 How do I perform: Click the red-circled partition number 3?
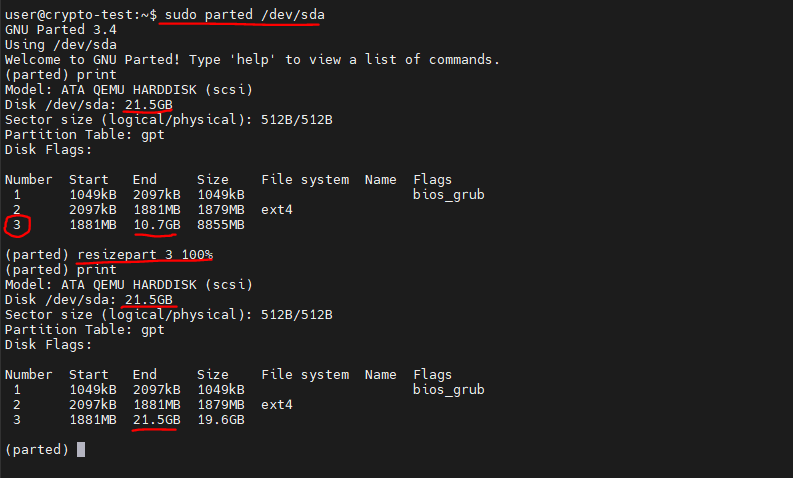[17, 225]
